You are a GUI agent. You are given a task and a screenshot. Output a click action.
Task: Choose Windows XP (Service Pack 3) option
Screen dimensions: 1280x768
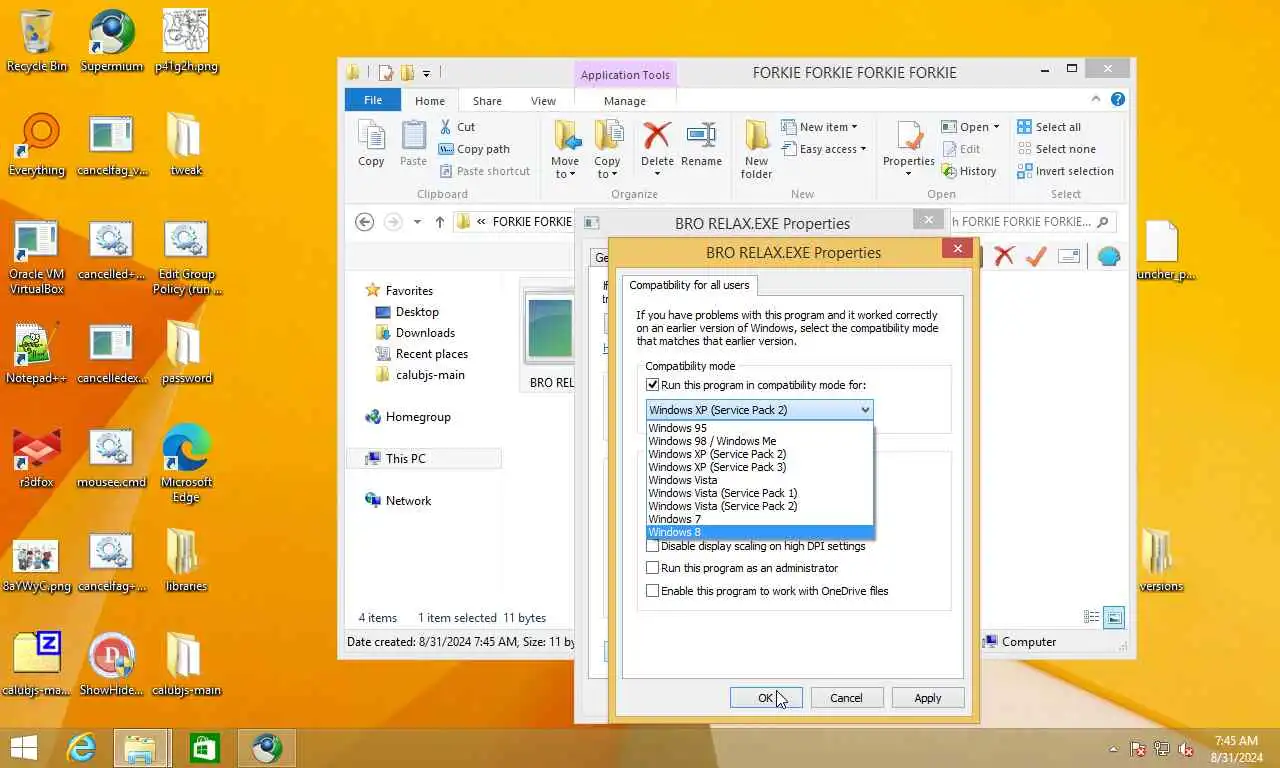coord(760,467)
